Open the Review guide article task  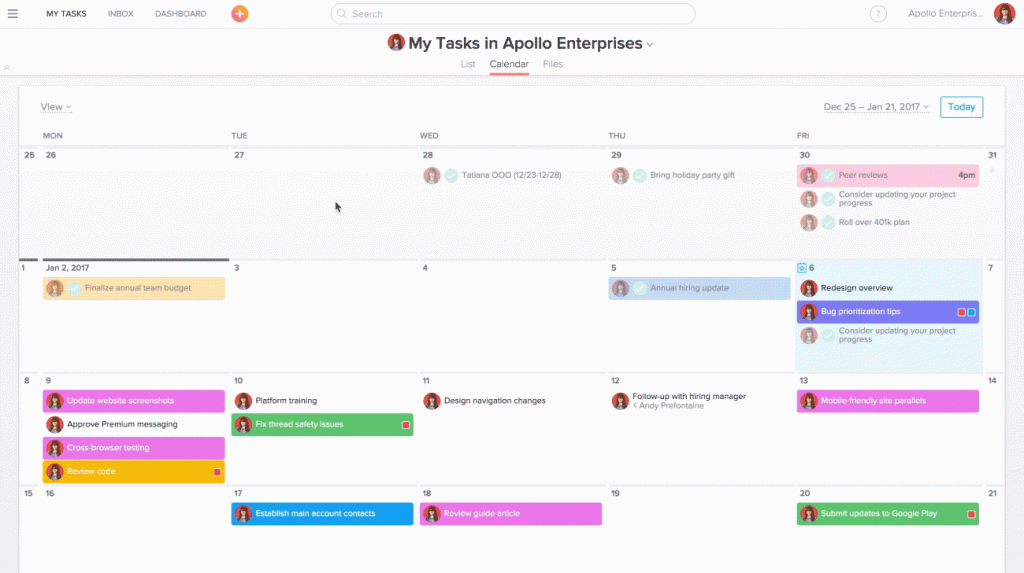510,514
